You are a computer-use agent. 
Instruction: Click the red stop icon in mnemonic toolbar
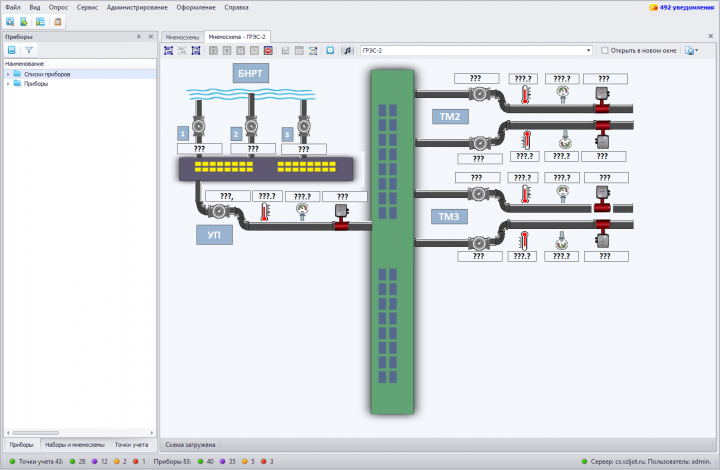(x=268, y=50)
